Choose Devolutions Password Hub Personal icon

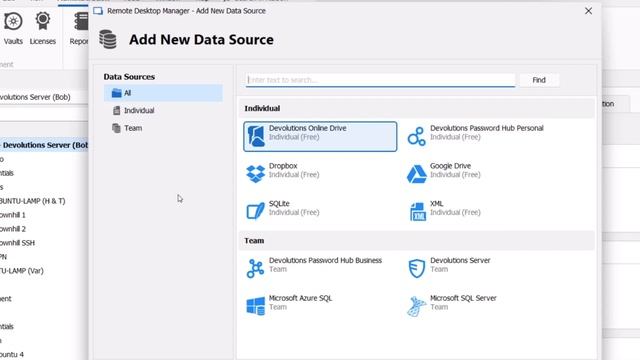click(x=416, y=136)
